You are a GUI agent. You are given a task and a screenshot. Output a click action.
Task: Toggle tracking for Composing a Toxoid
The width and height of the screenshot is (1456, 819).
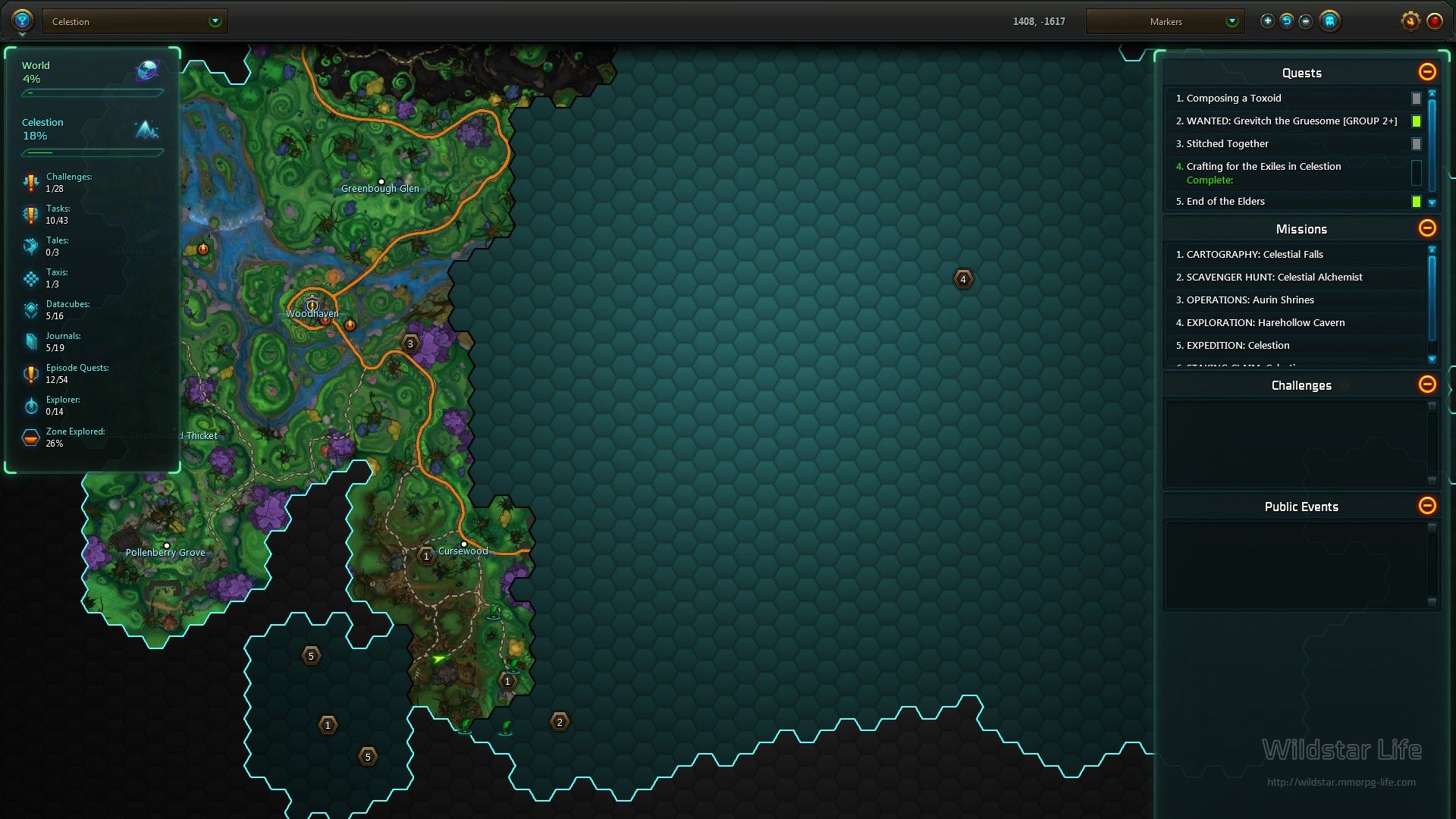(x=1416, y=99)
